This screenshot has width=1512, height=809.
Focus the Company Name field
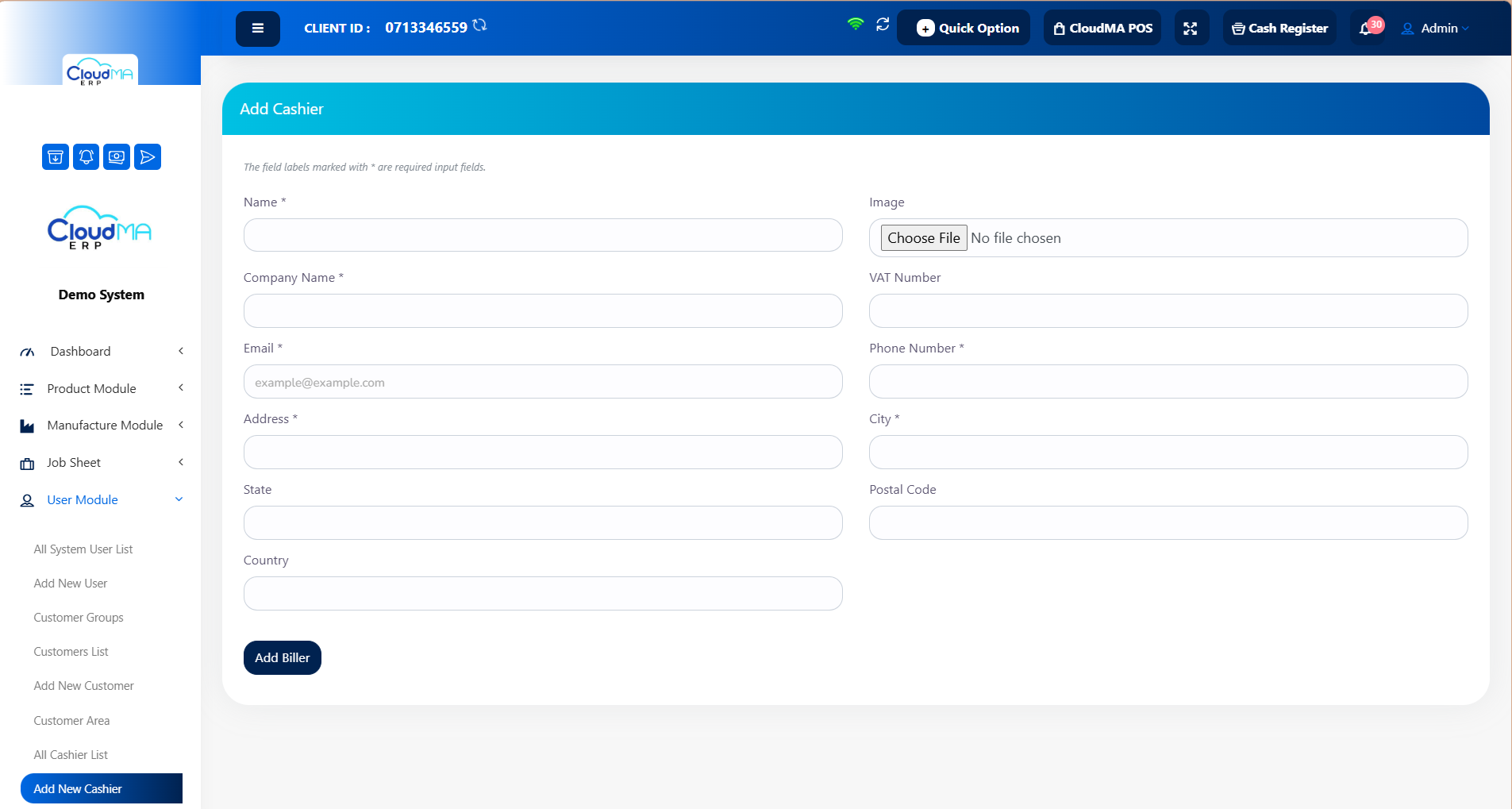543,310
